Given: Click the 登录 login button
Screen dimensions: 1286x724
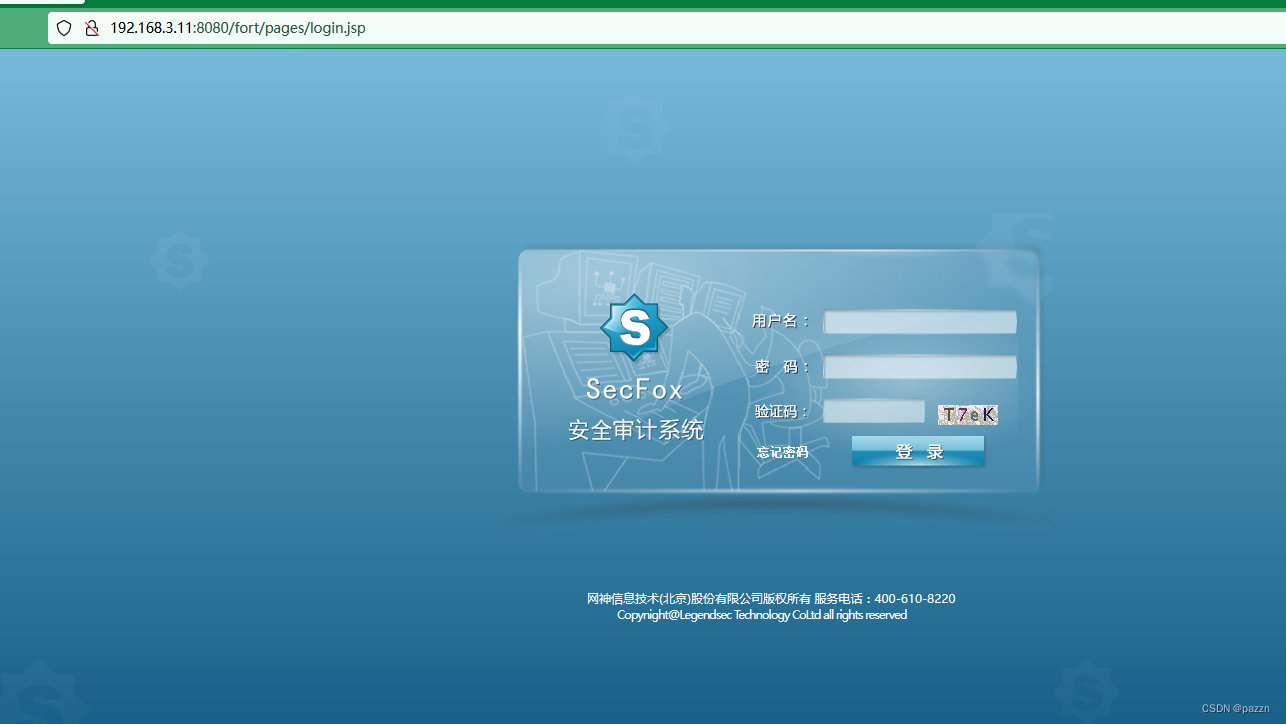Looking at the screenshot, I should 918,451.
